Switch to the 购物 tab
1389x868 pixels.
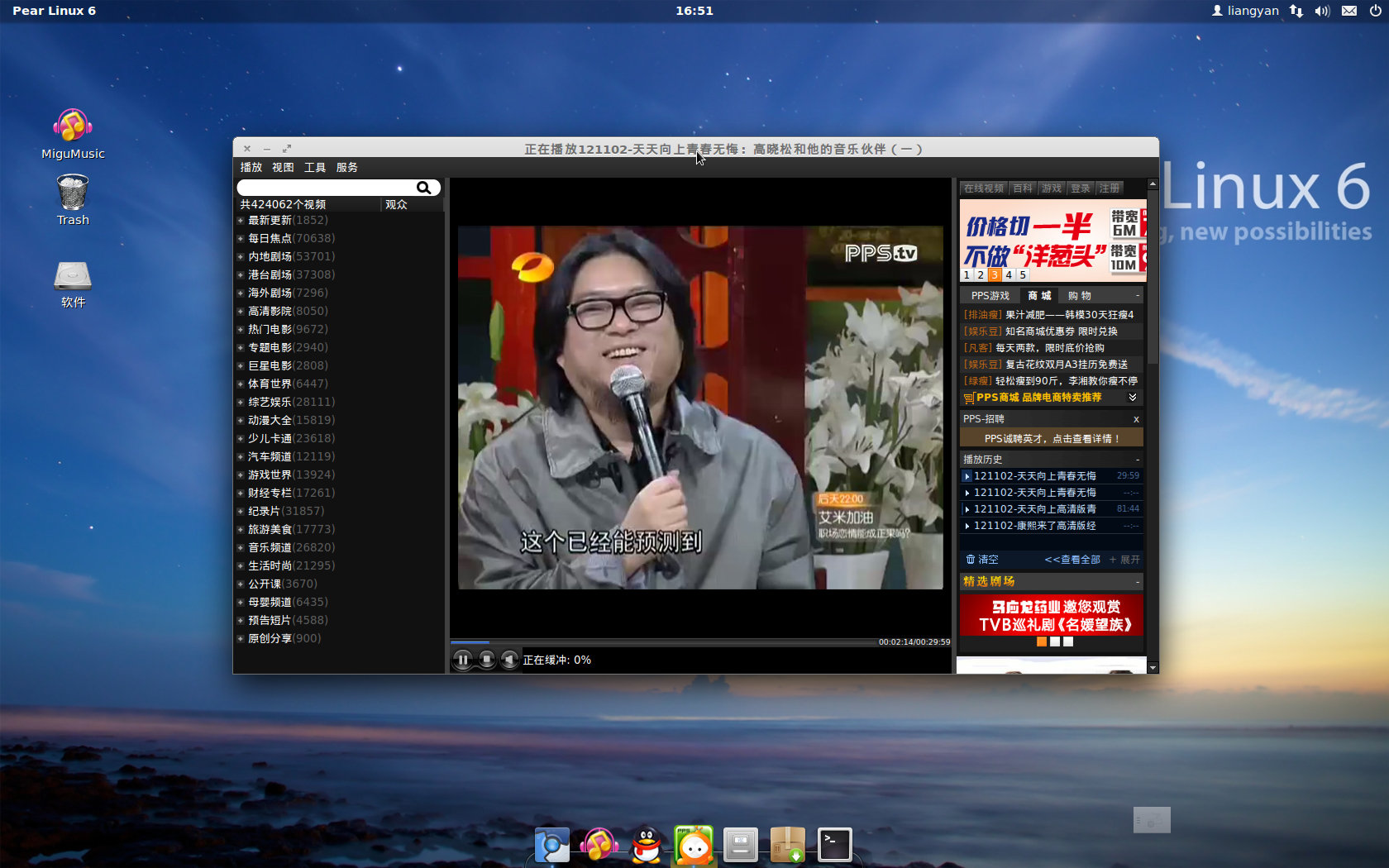tap(1080, 296)
